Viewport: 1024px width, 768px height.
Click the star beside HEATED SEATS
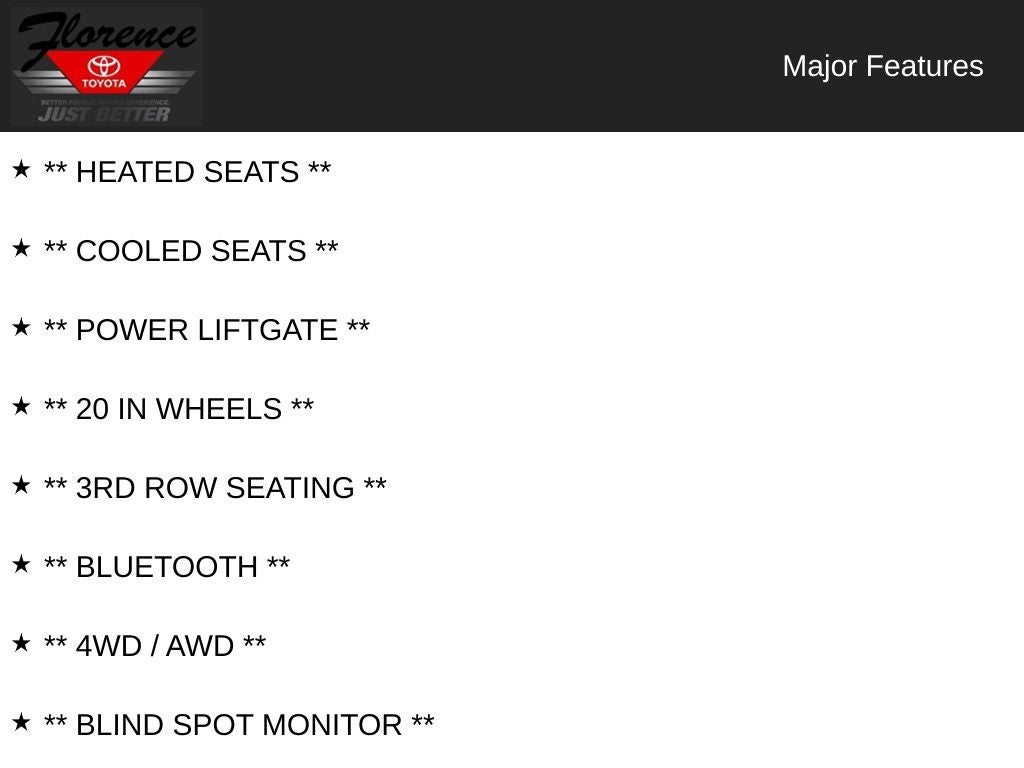pyautogui.click(x=21, y=170)
